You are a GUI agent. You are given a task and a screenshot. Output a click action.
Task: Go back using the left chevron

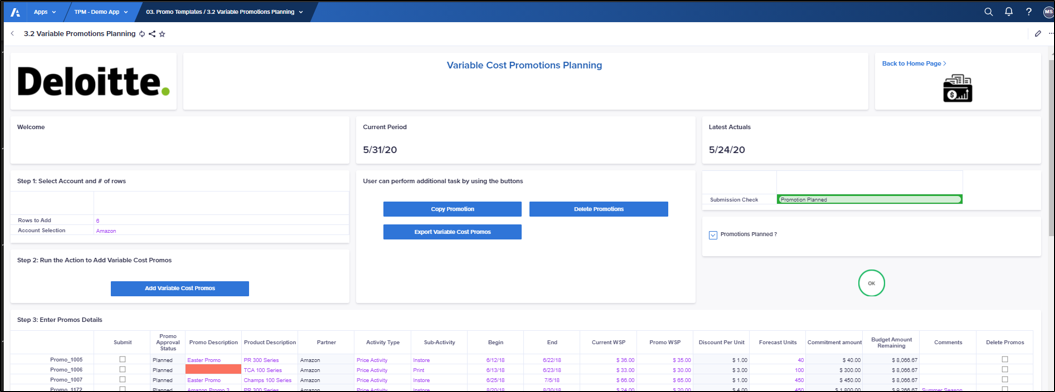pyautogui.click(x=13, y=33)
